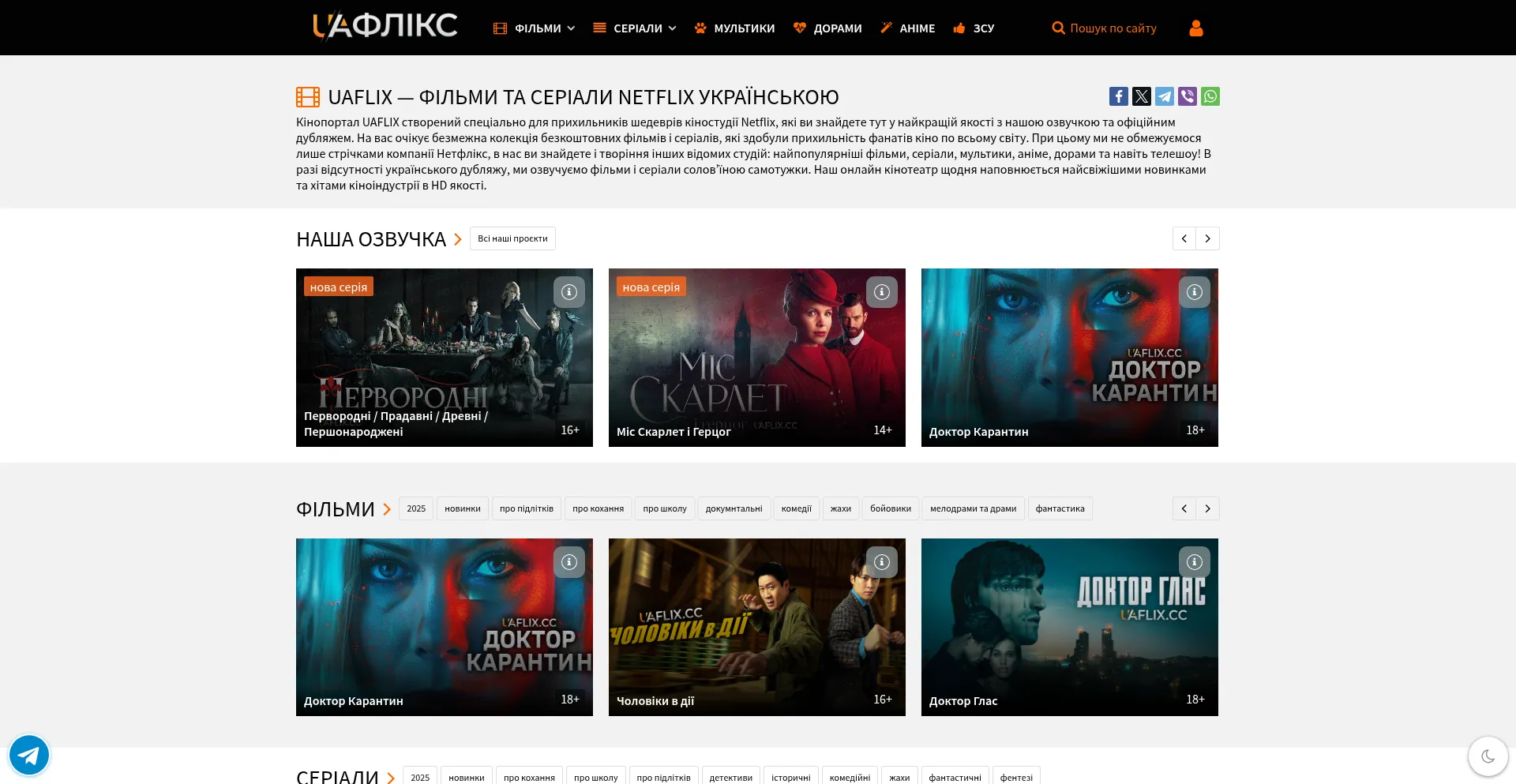Viewport: 1516px width, 784px height.
Task: Filter films by про кохання tag
Action: 599,508
